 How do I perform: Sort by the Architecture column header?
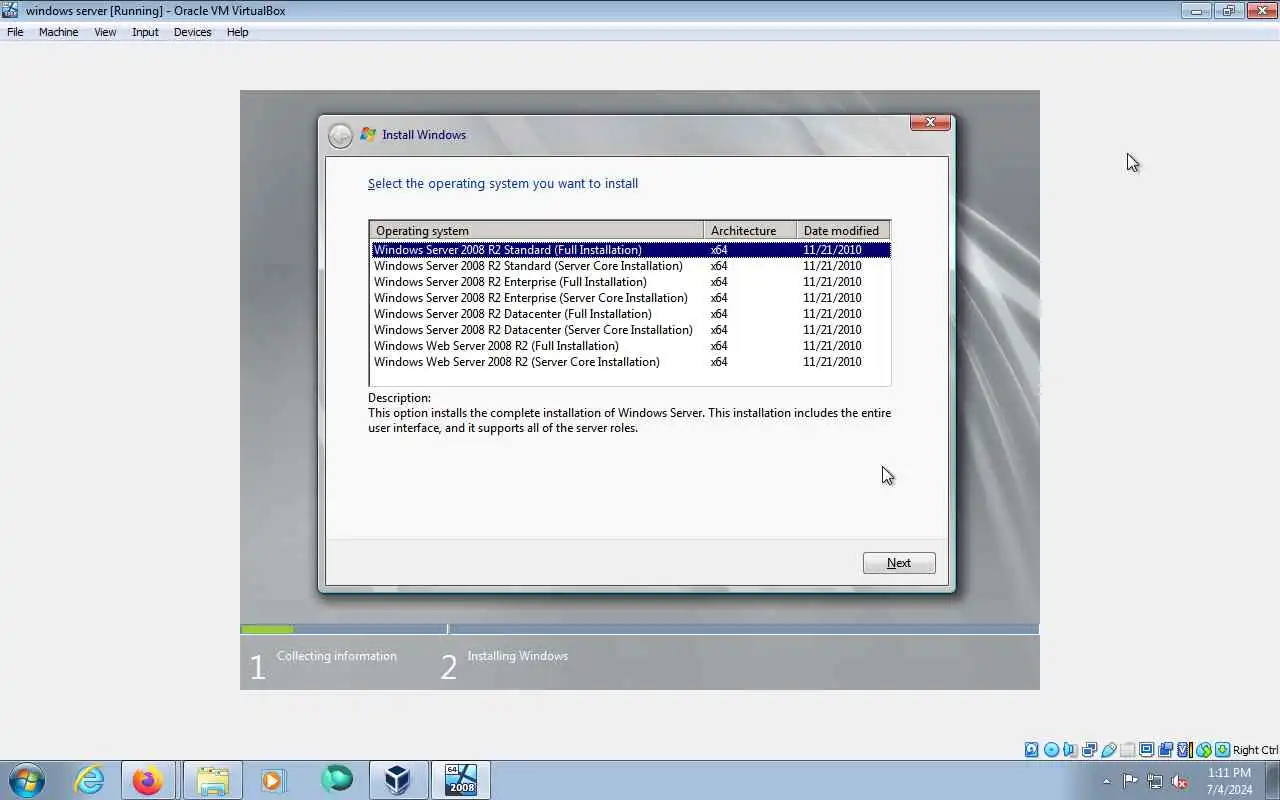(x=750, y=230)
